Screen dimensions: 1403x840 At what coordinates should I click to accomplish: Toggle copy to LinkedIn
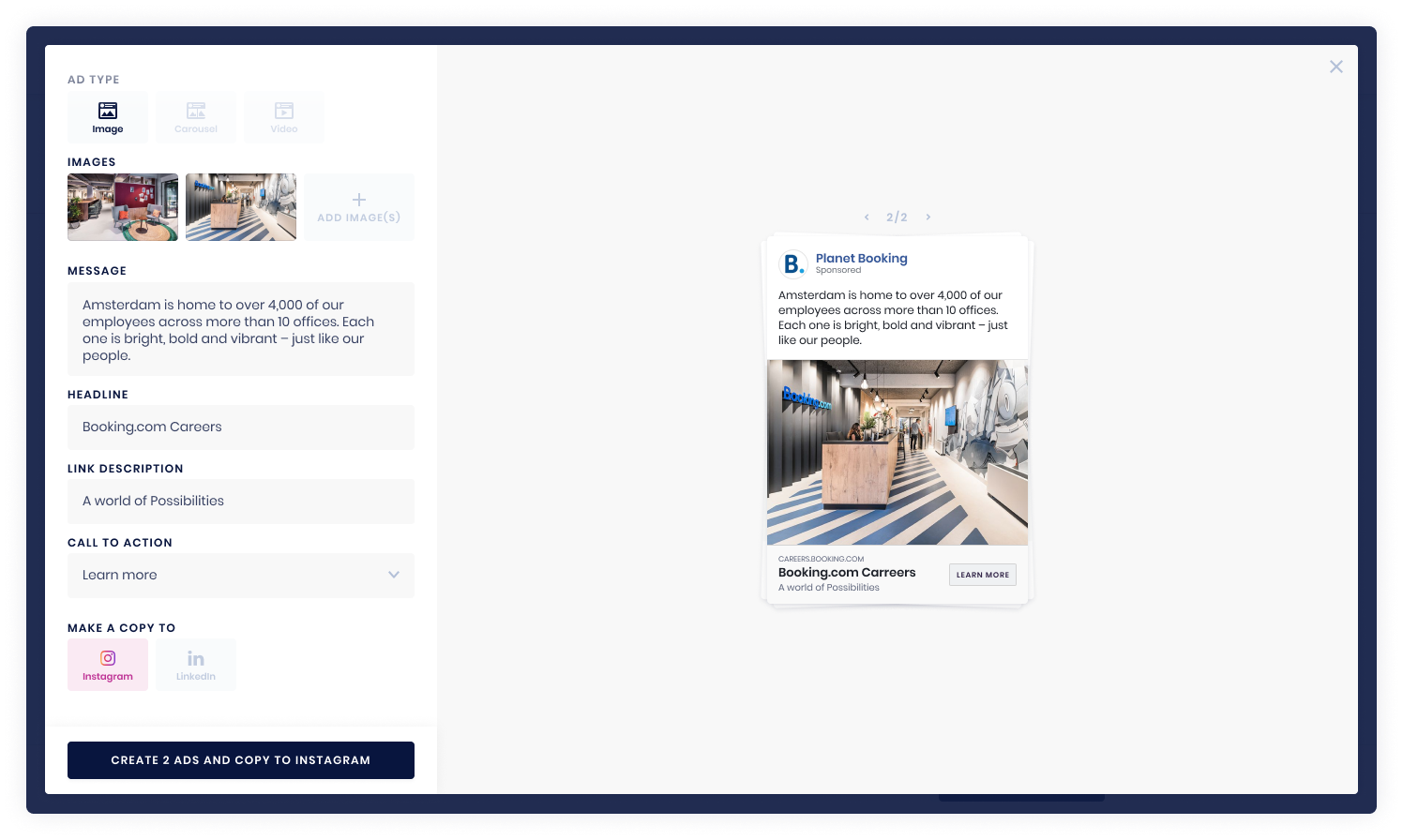pos(196,665)
